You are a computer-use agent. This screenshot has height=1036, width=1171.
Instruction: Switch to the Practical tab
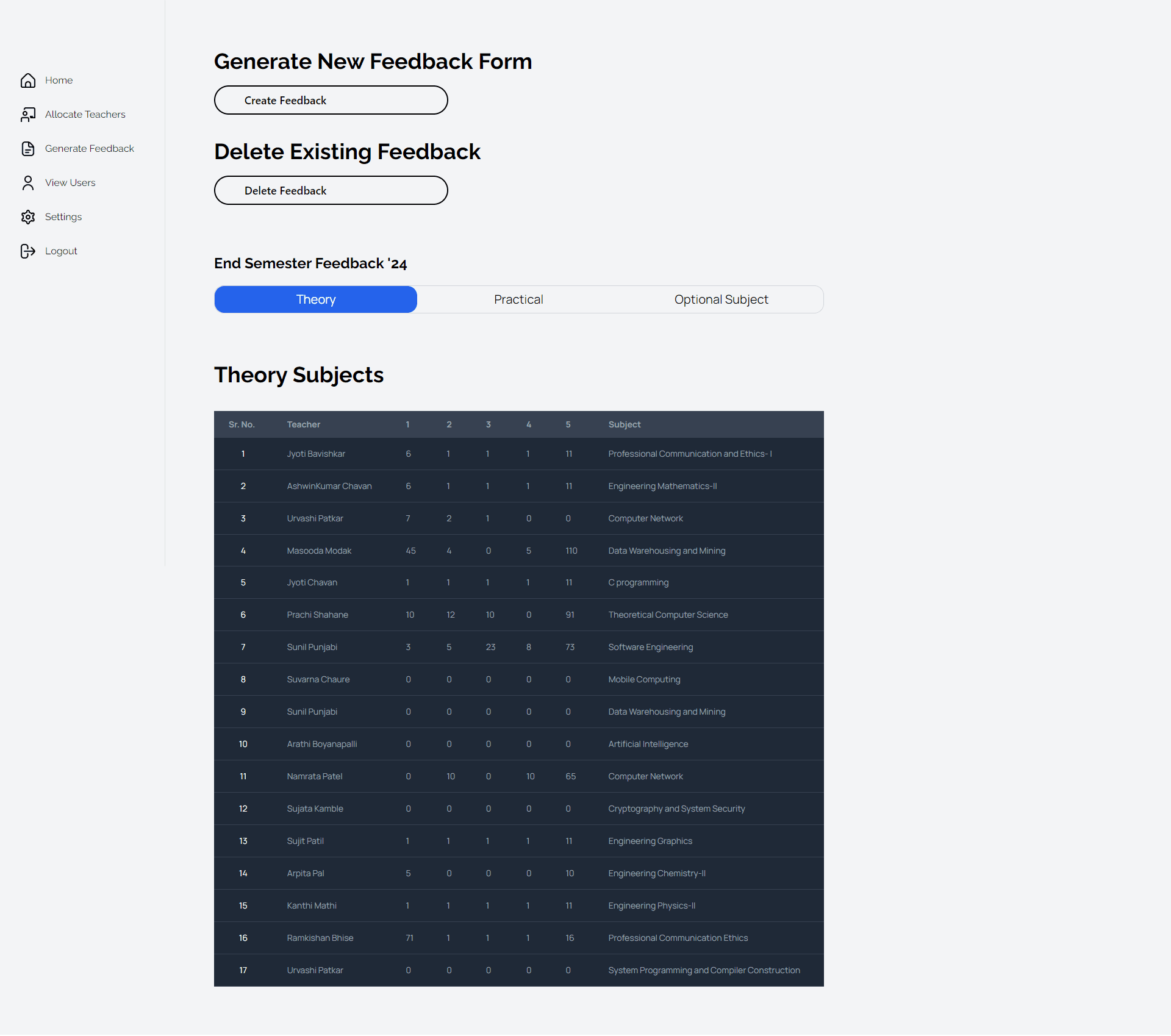point(518,299)
